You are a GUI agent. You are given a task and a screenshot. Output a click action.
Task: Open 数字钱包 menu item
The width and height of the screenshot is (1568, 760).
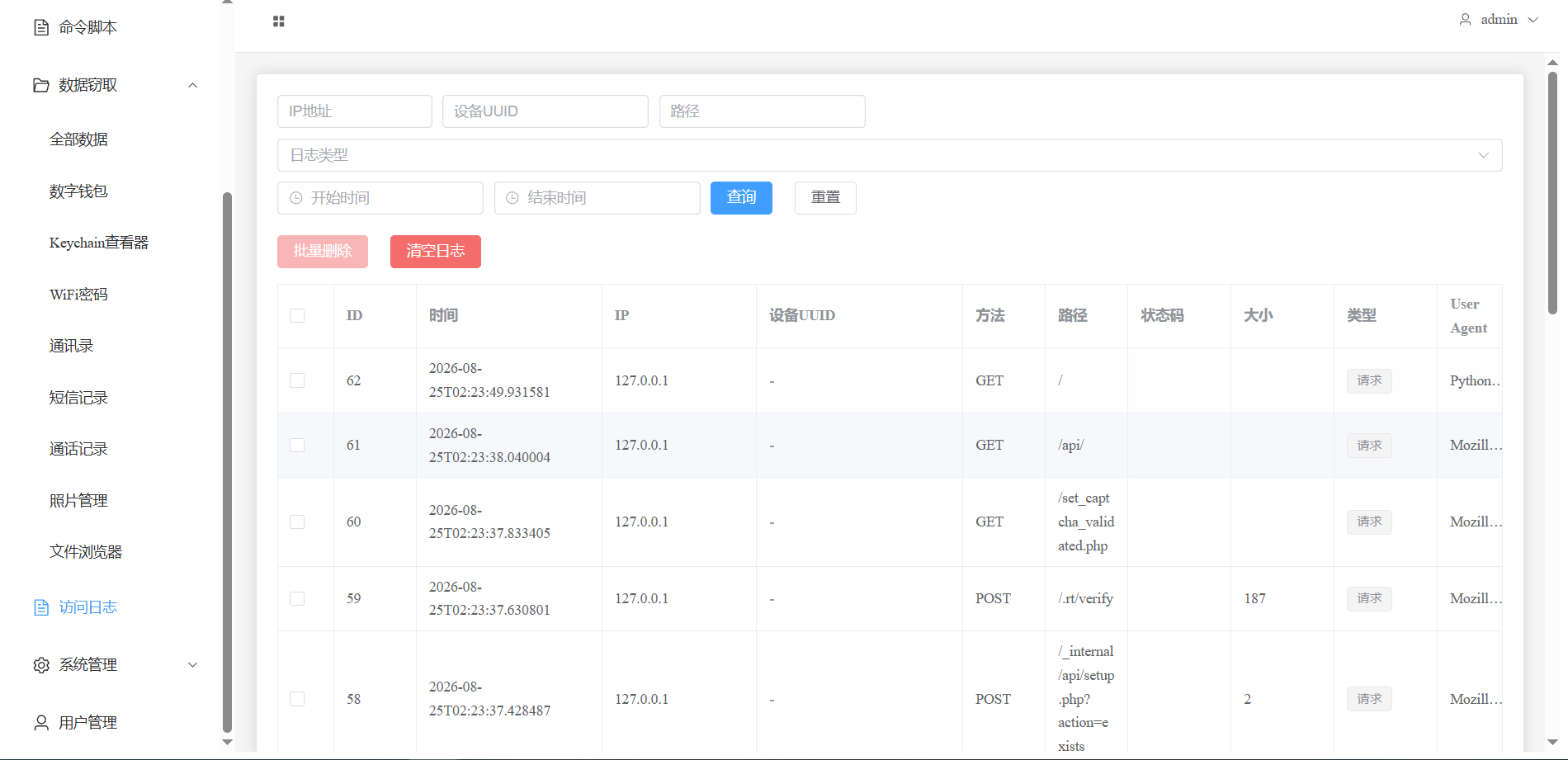[78, 192]
